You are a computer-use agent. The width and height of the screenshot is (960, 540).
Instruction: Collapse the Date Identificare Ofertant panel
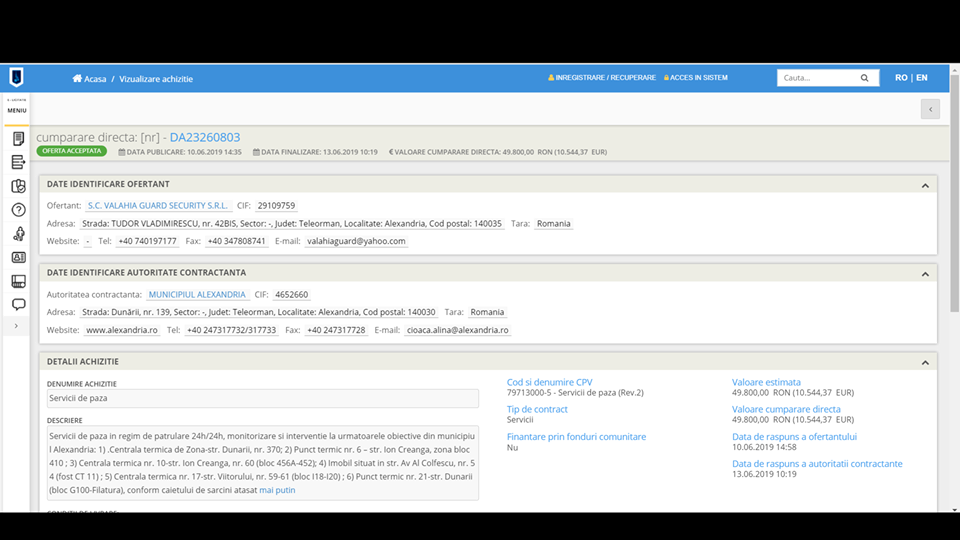(x=925, y=185)
